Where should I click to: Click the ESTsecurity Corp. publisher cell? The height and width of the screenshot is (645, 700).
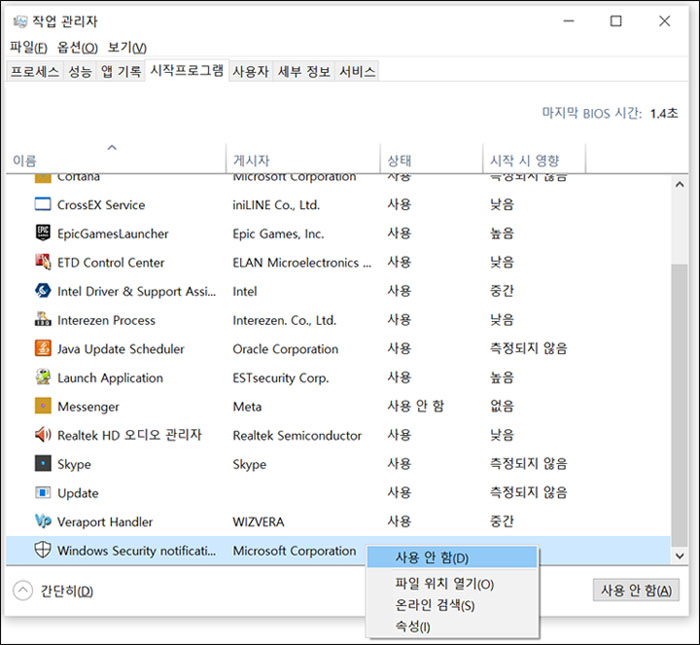[281, 378]
